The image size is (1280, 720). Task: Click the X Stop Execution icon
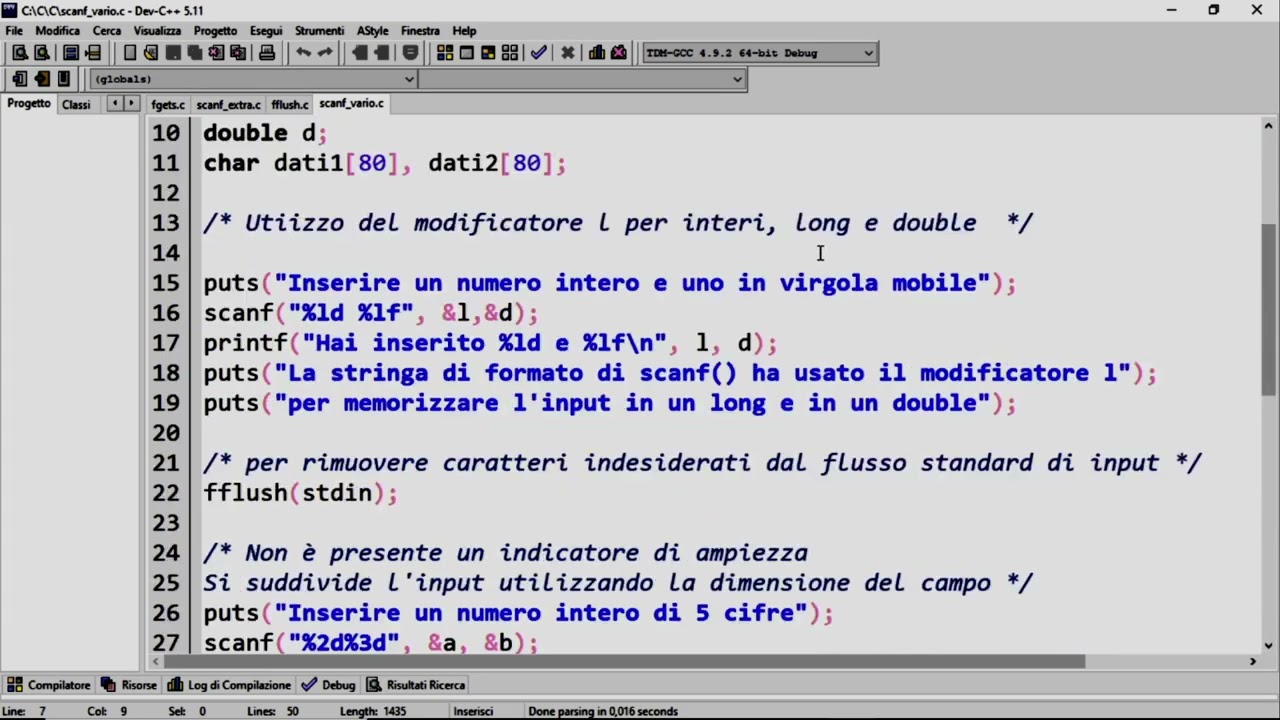point(568,53)
